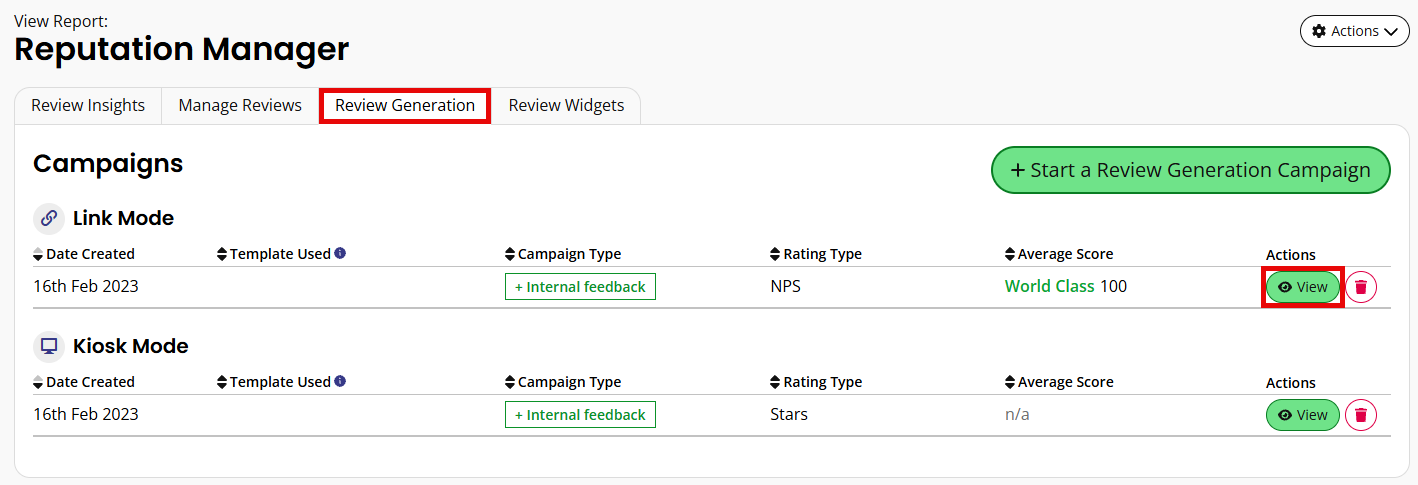The width and height of the screenshot is (1418, 485).
Task: Sort Kiosk Mode table by Rating Type
Action: tap(816, 382)
